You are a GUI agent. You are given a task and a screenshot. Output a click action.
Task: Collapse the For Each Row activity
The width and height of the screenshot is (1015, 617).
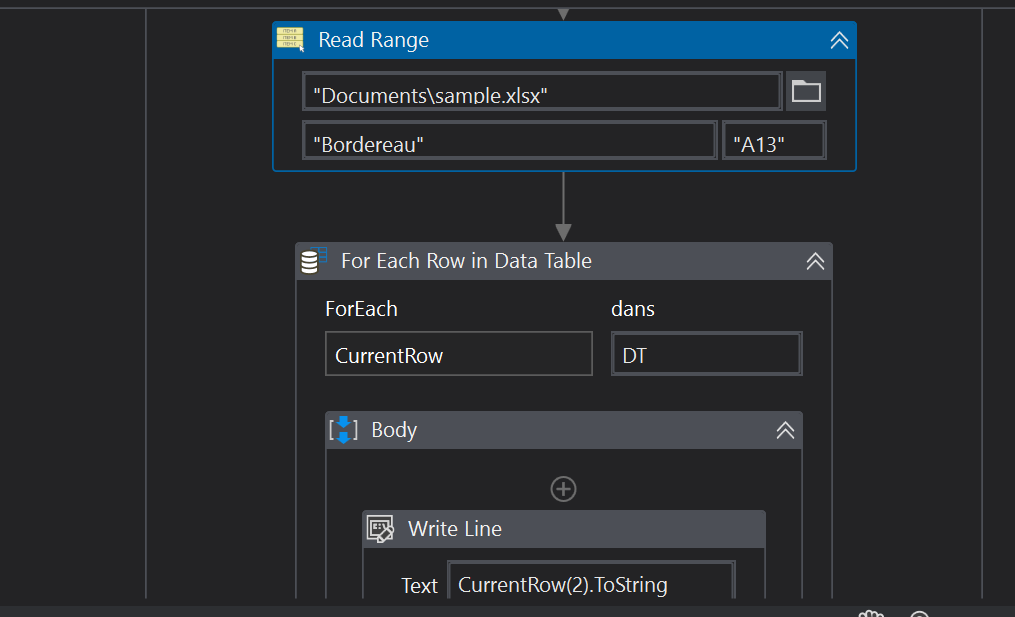tap(815, 261)
